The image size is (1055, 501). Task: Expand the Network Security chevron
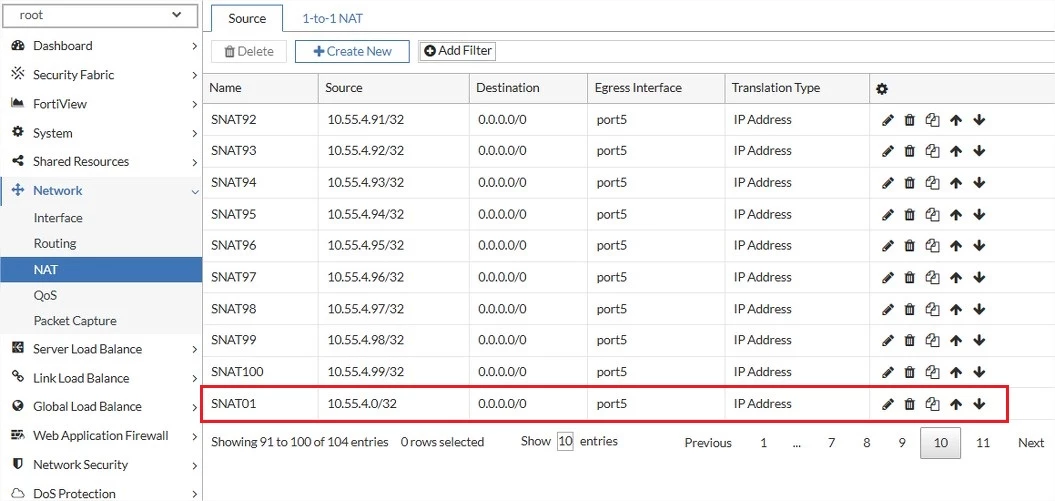coord(194,465)
